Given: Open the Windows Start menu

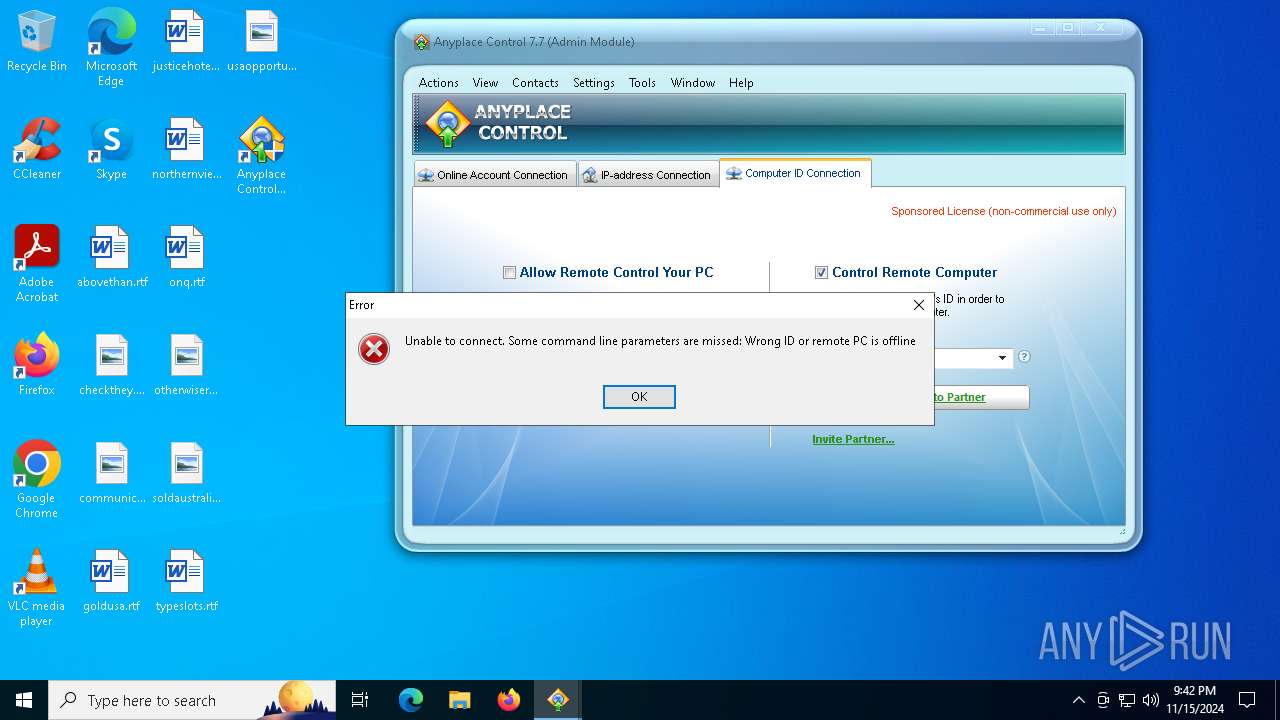Looking at the screenshot, I should [x=24, y=700].
